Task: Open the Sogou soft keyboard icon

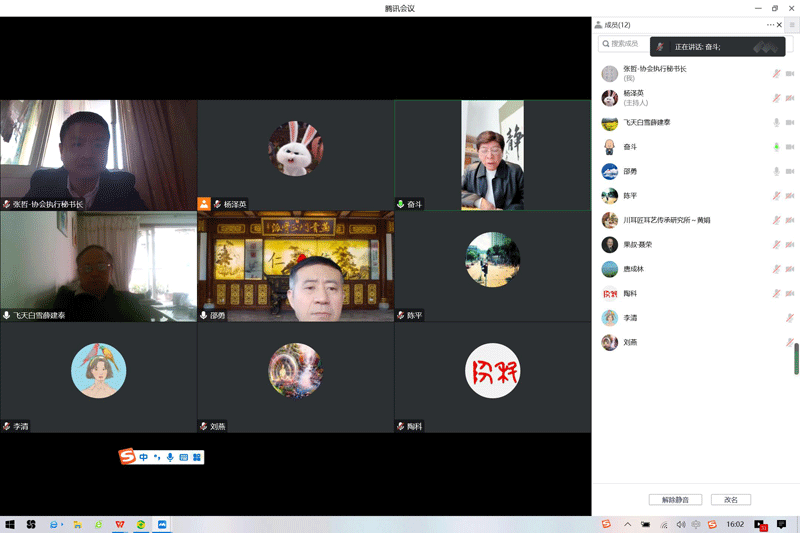Action: pyautogui.click(x=183, y=457)
